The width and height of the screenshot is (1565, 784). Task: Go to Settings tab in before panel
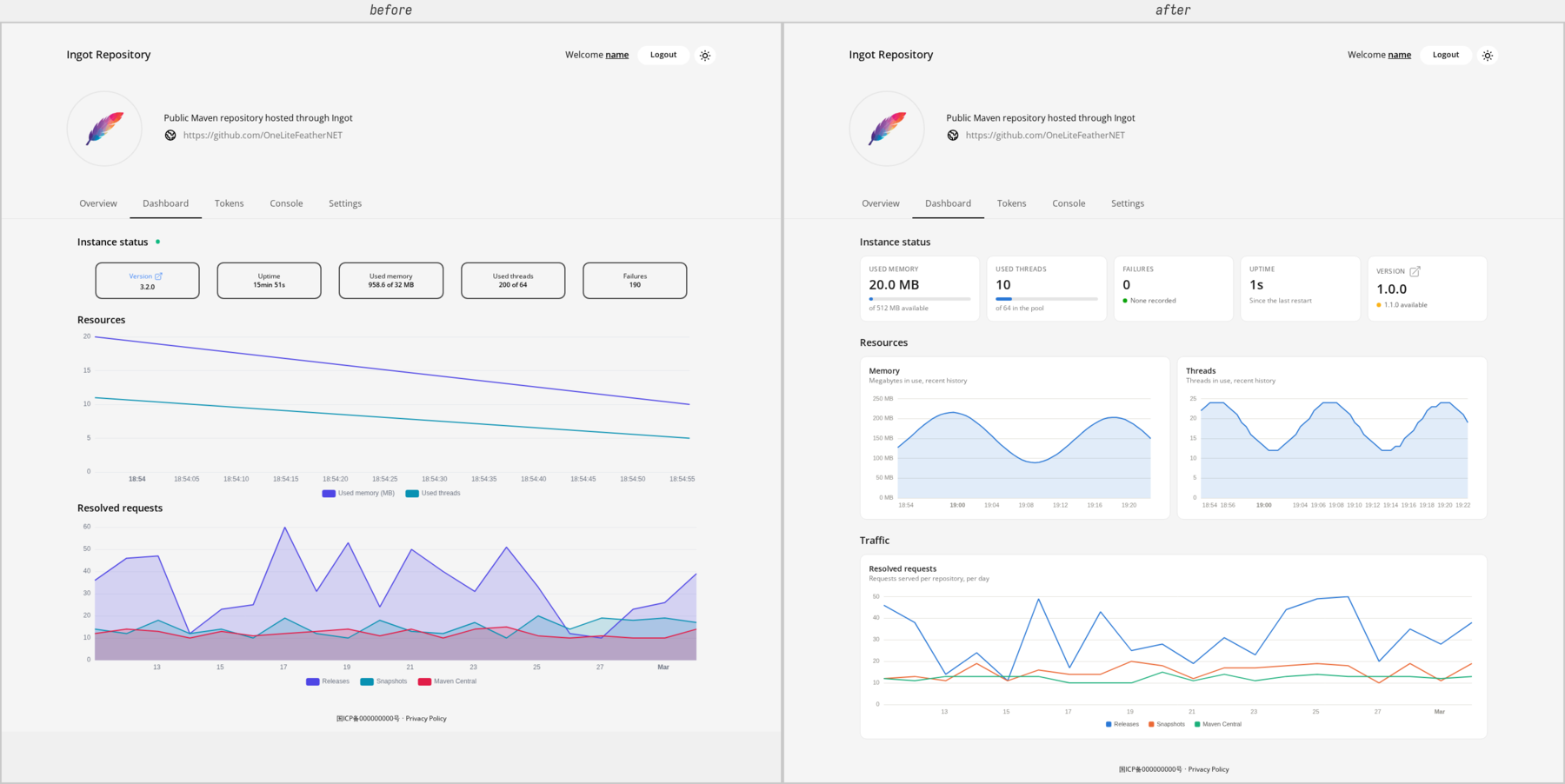click(x=345, y=203)
